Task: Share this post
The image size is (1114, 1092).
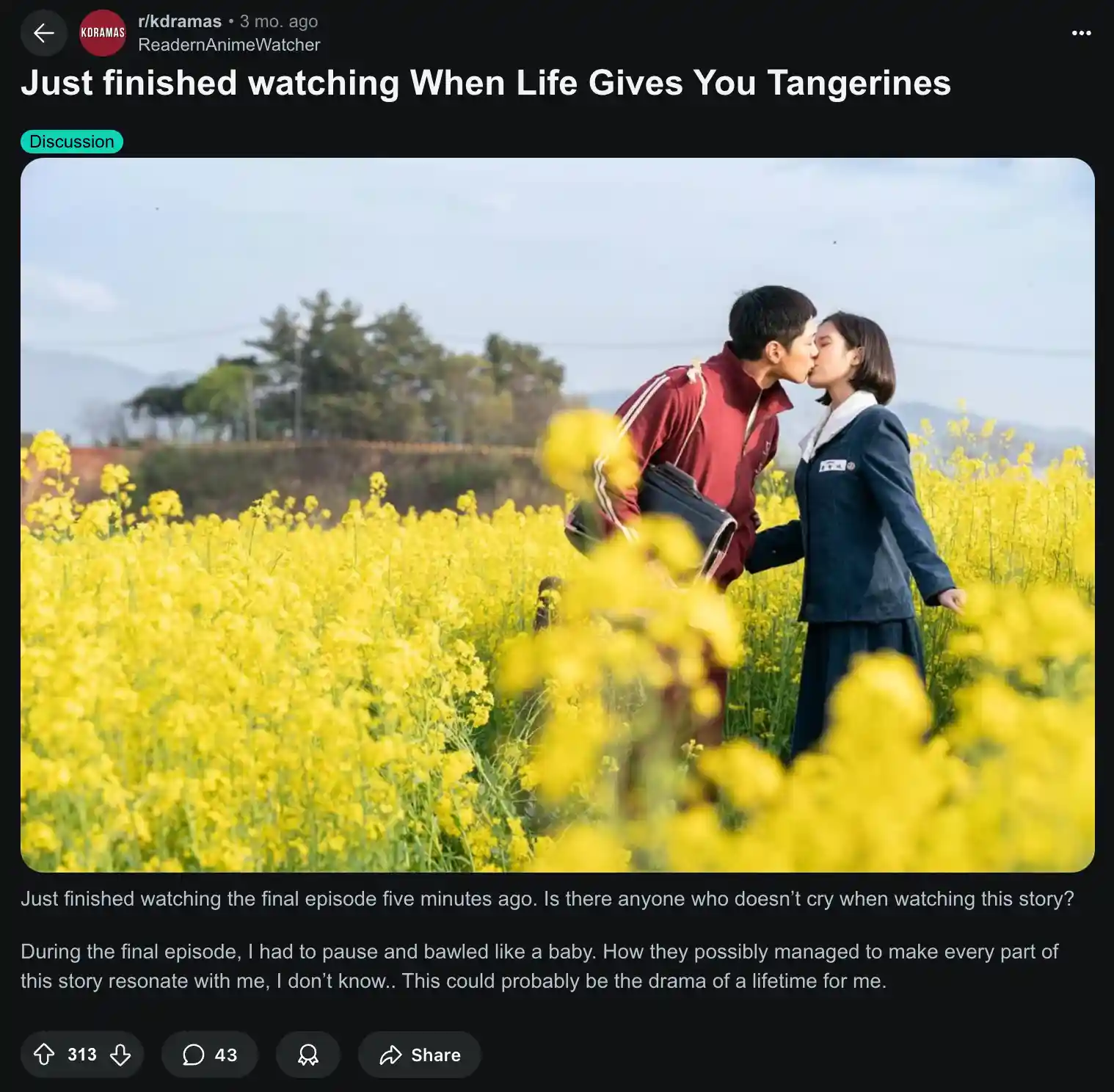Action: coord(420,1055)
